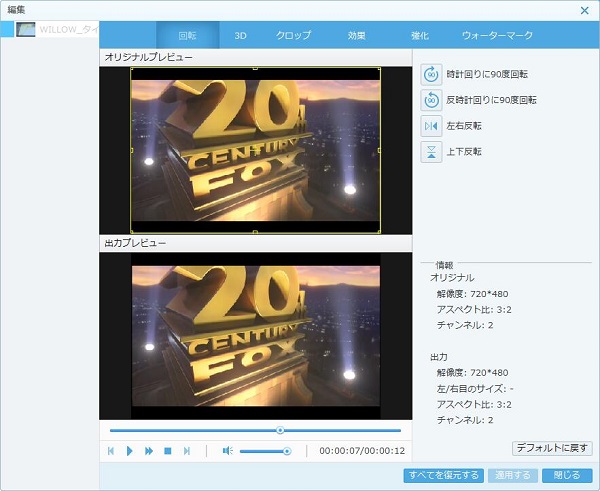Click the volume slider handle

(x=287, y=452)
